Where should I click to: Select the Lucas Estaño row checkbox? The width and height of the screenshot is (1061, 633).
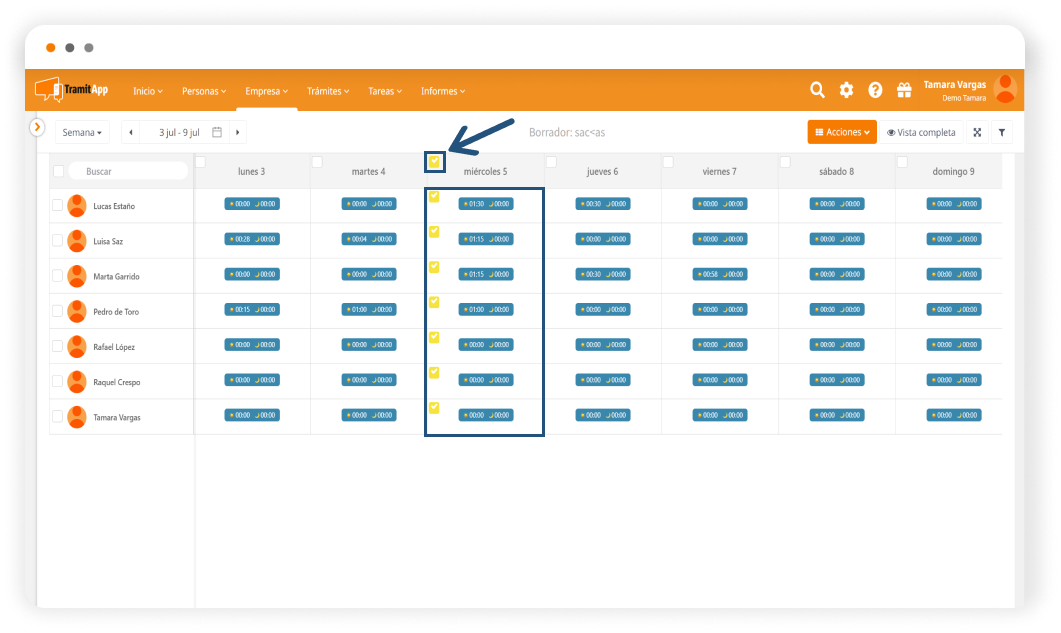[x=58, y=206]
